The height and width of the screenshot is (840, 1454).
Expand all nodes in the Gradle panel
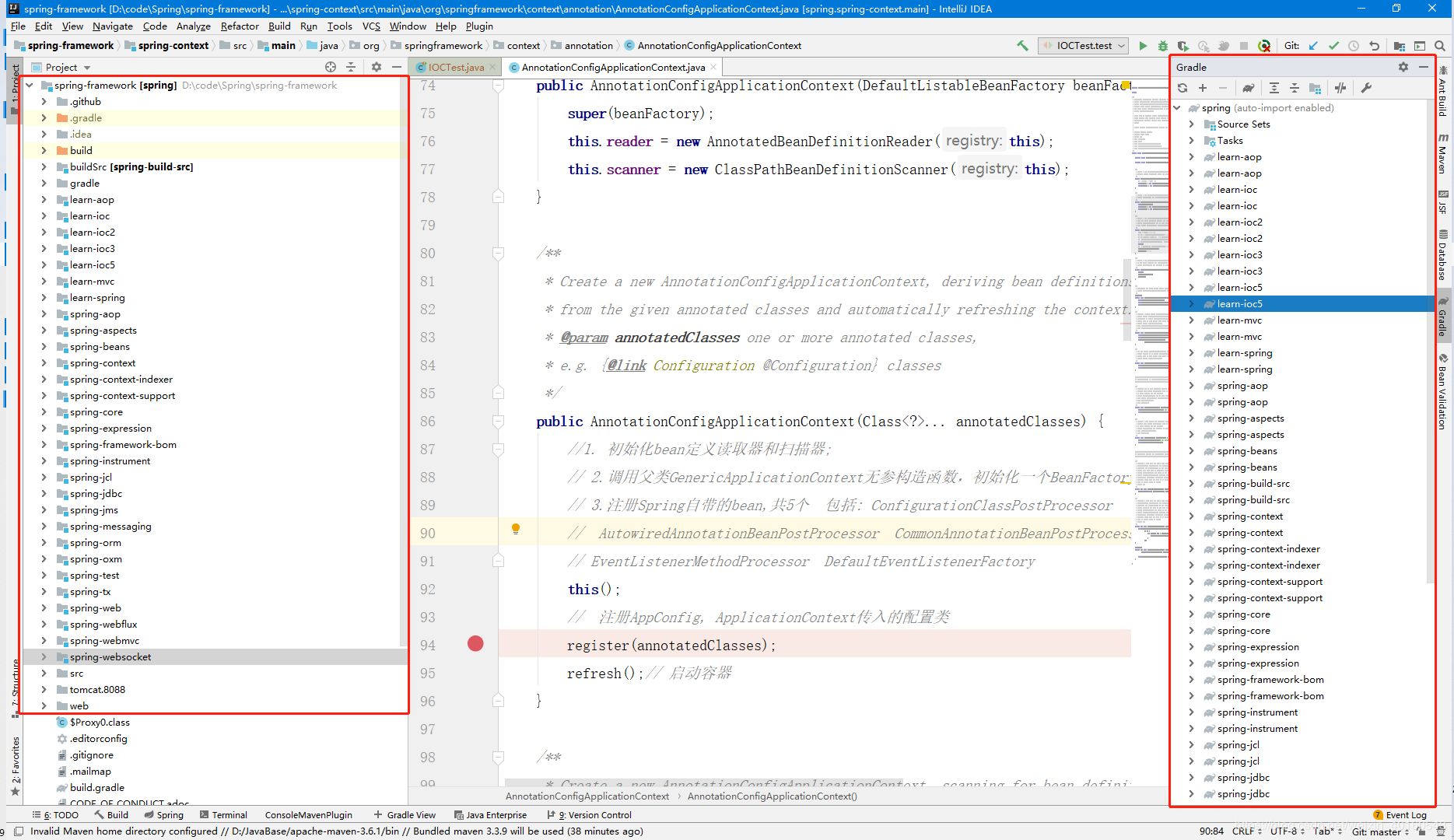click(1274, 88)
